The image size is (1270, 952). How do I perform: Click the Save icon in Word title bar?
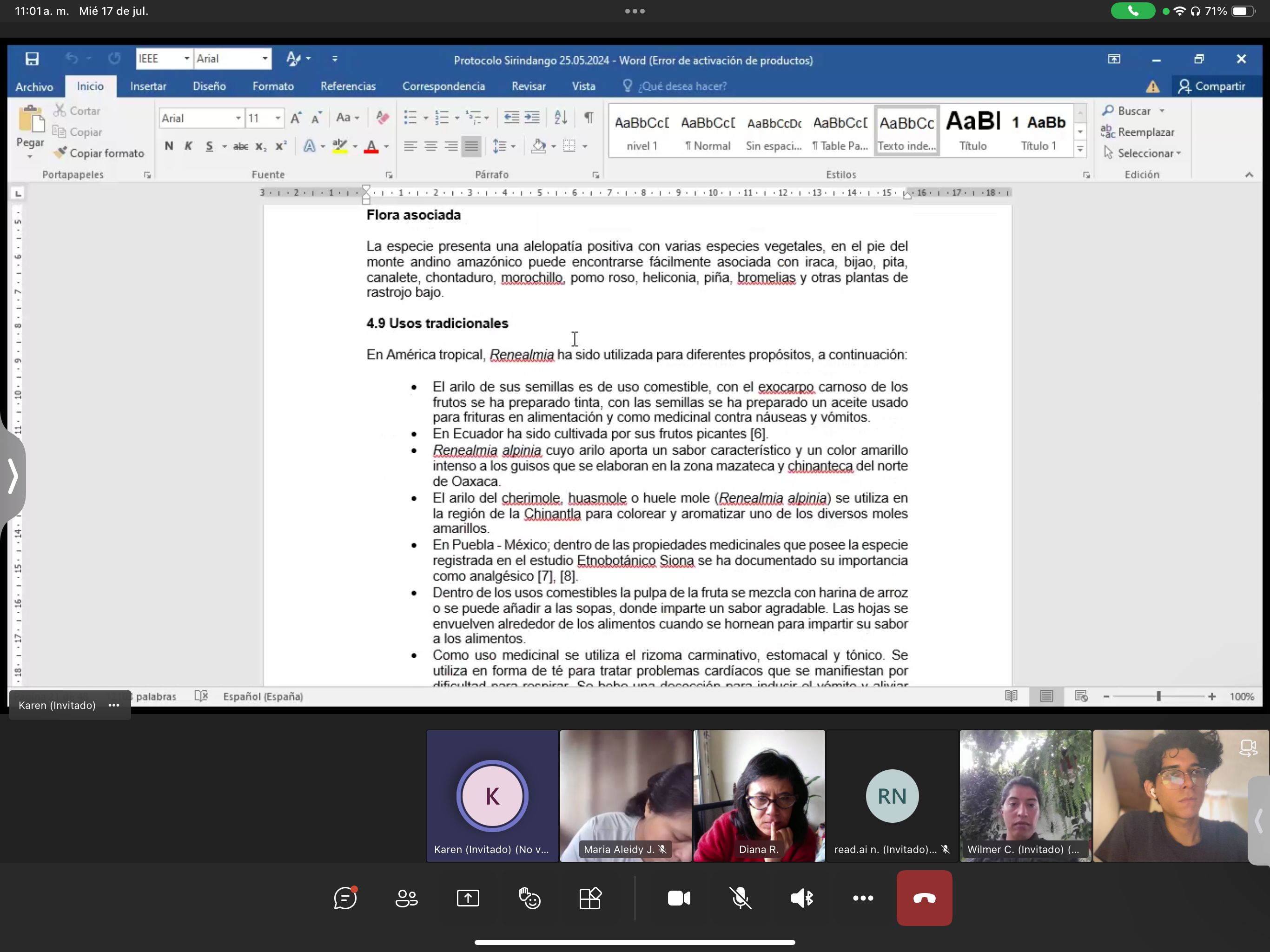pos(32,59)
